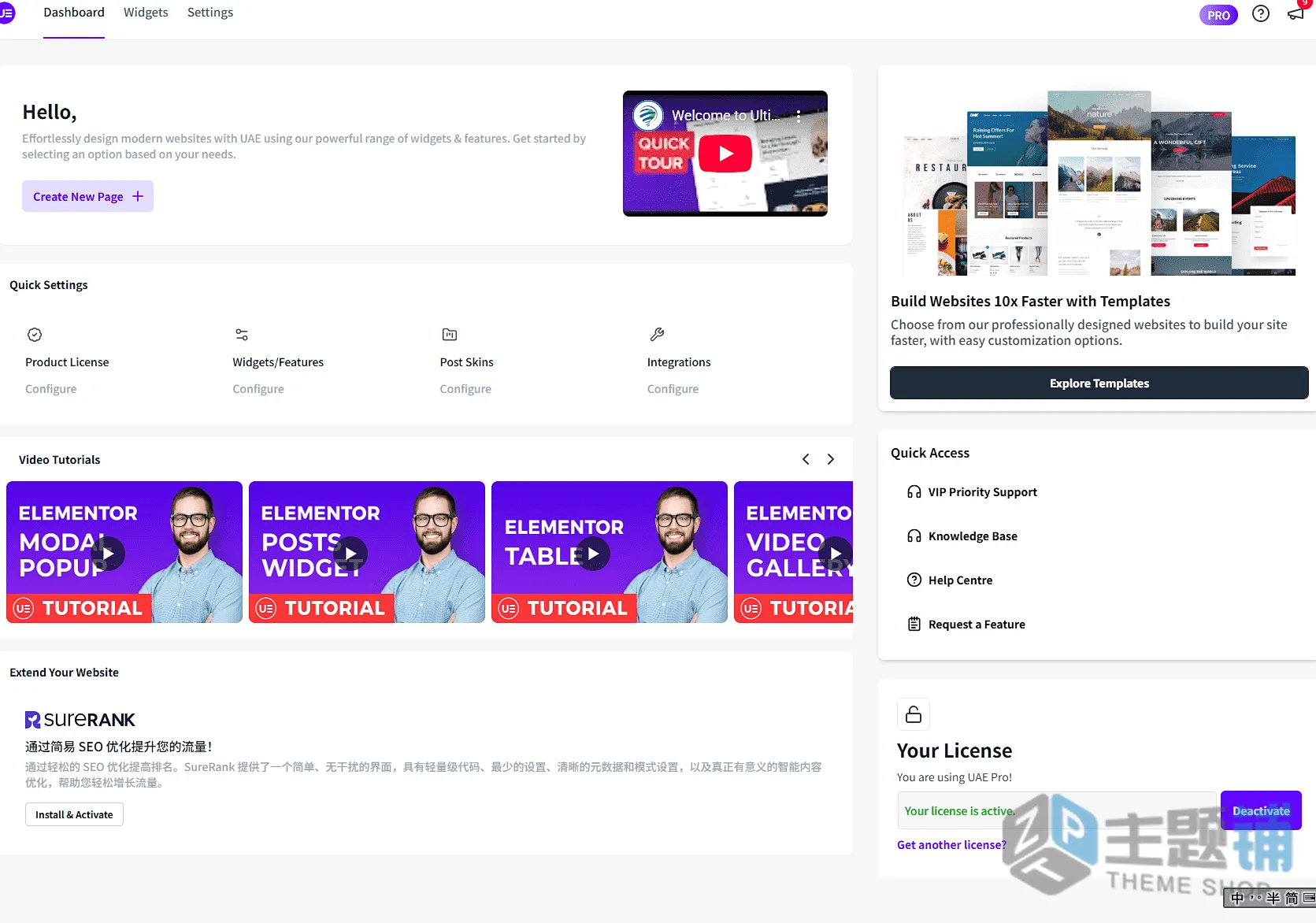
Task: Open the templates preview image
Action: pyautogui.click(x=1099, y=183)
